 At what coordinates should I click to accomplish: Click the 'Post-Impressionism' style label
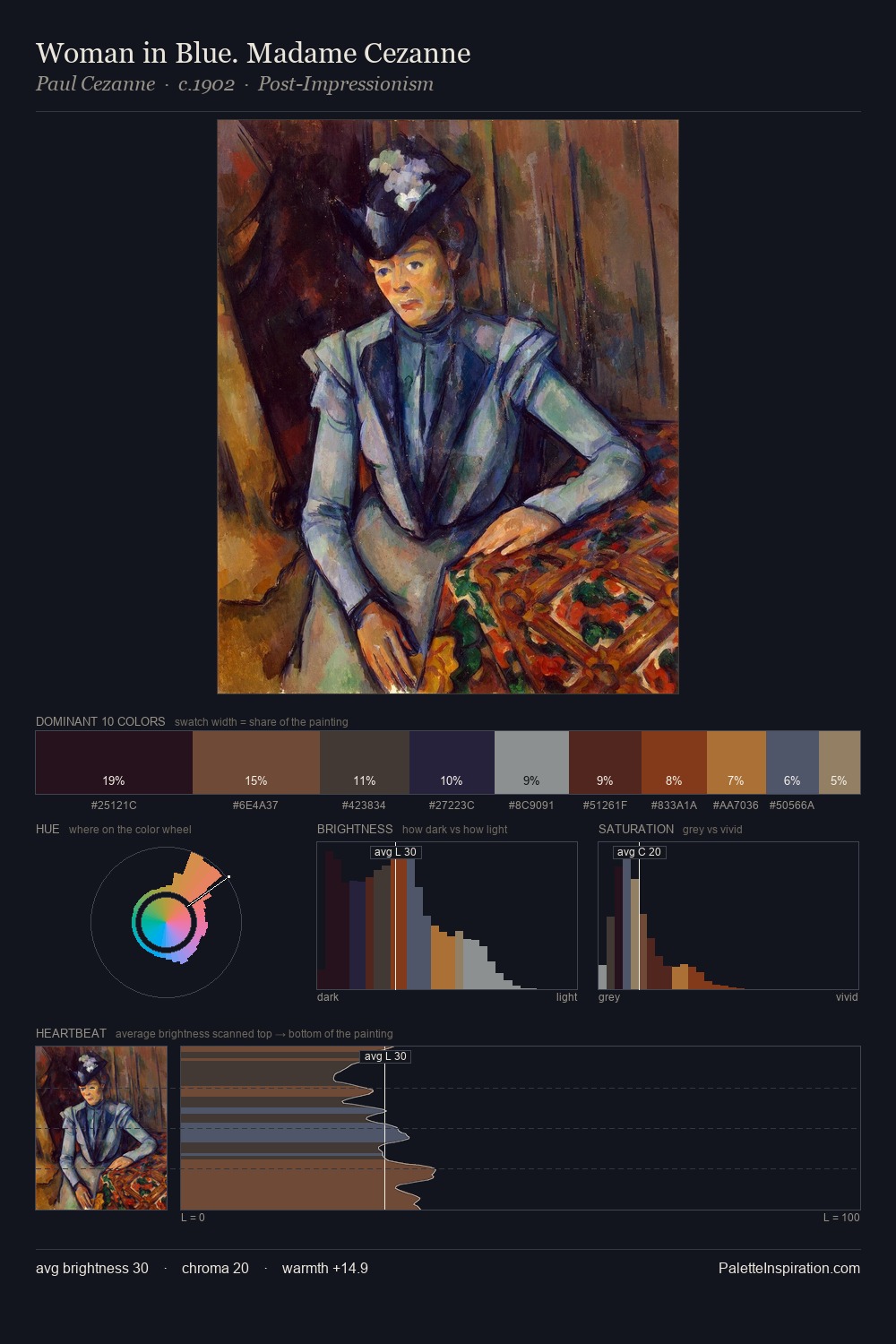click(346, 84)
